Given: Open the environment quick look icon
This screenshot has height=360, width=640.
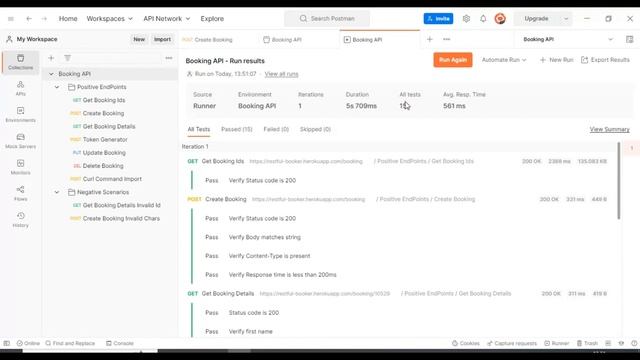Looking at the screenshot, I should pos(629,39).
